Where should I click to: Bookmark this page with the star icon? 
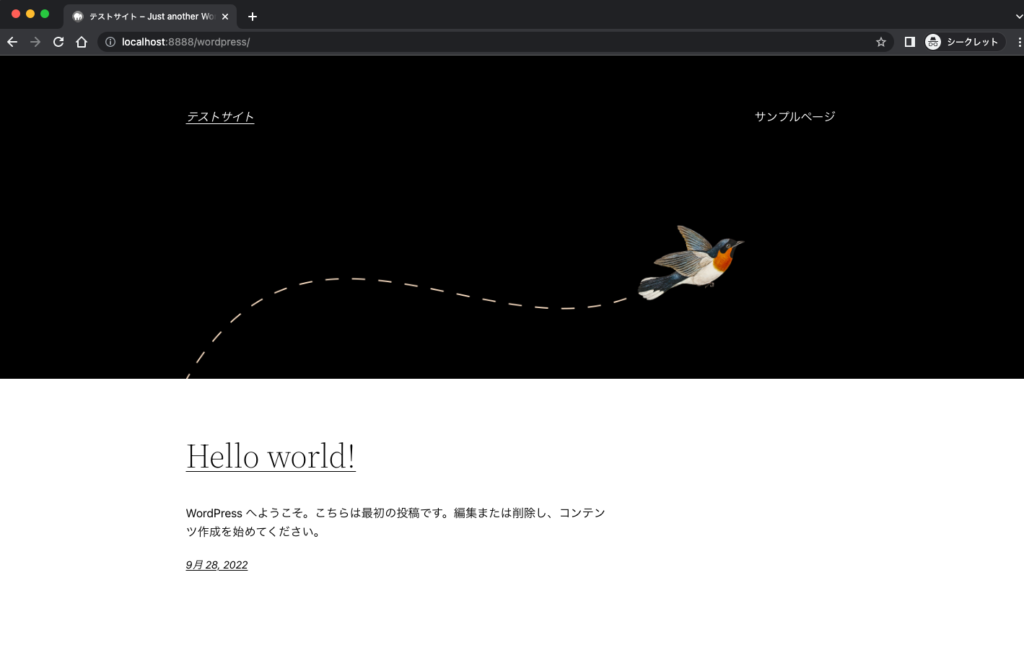881,42
